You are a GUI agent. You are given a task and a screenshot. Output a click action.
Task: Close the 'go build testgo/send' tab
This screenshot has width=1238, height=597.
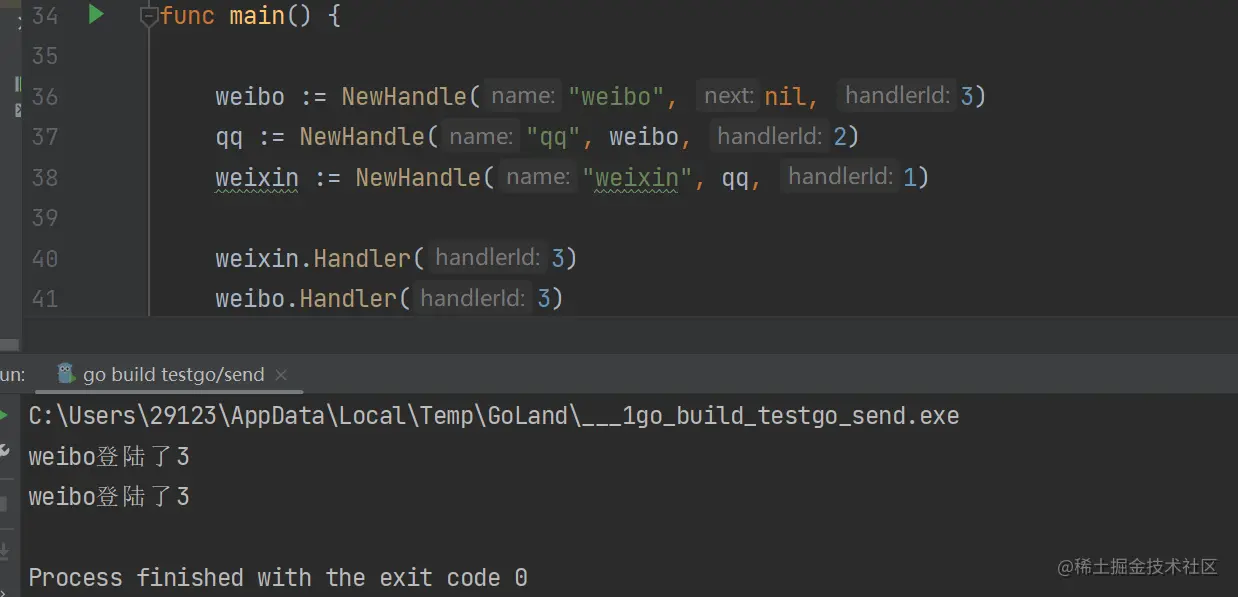click(281, 375)
